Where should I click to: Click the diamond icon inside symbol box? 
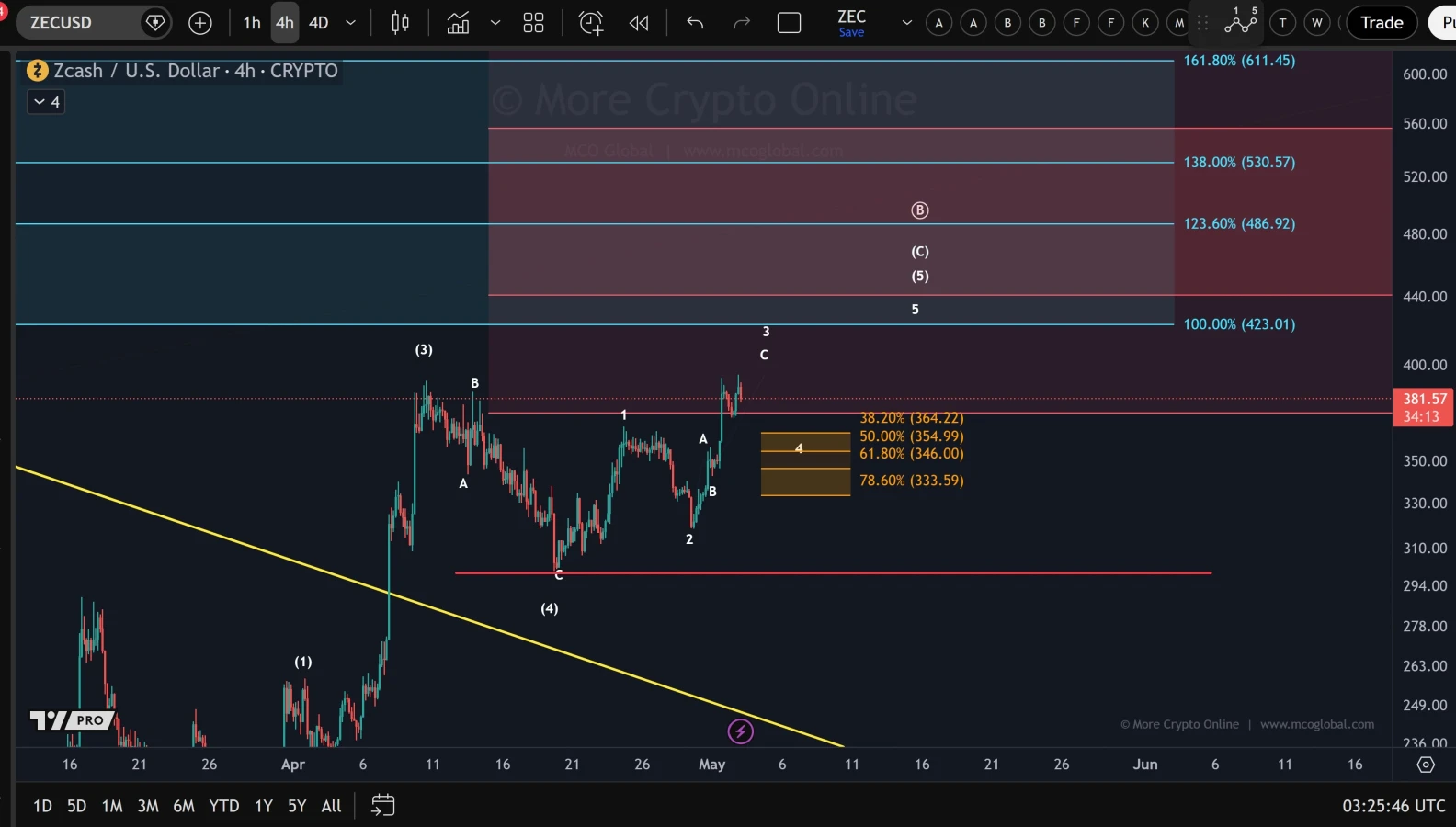click(155, 23)
